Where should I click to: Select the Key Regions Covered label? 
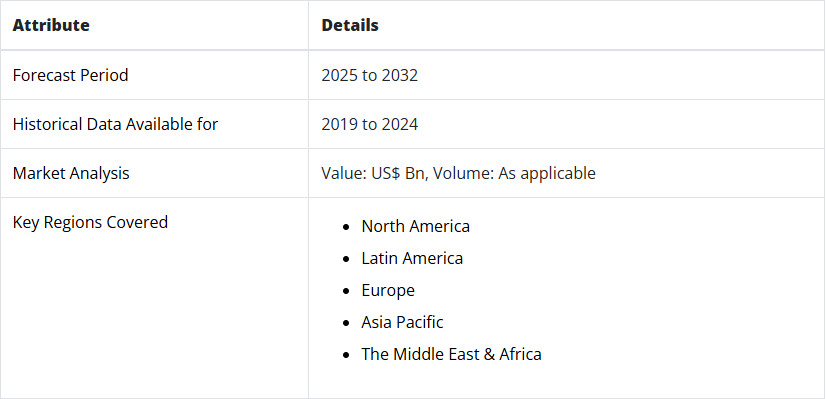90,222
